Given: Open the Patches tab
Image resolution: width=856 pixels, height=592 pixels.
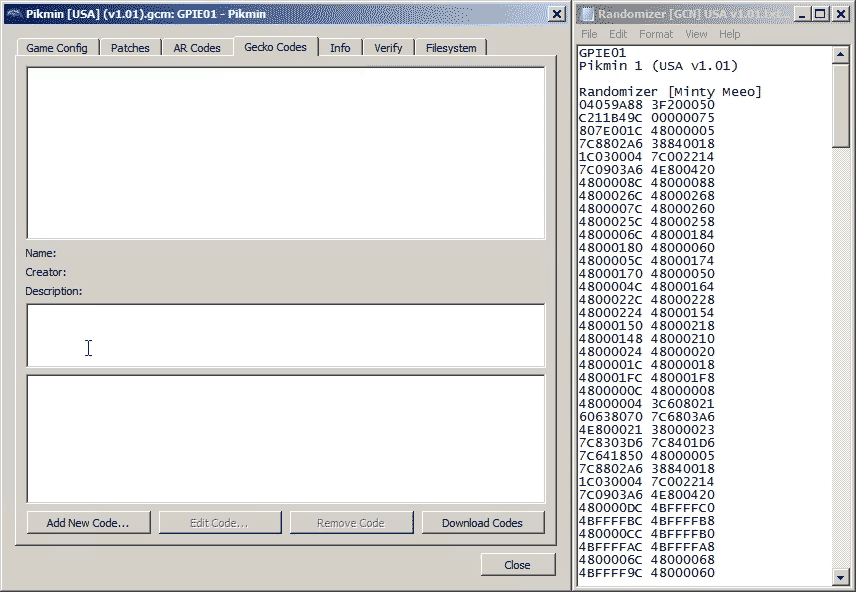Looking at the screenshot, I should point(130,48).
